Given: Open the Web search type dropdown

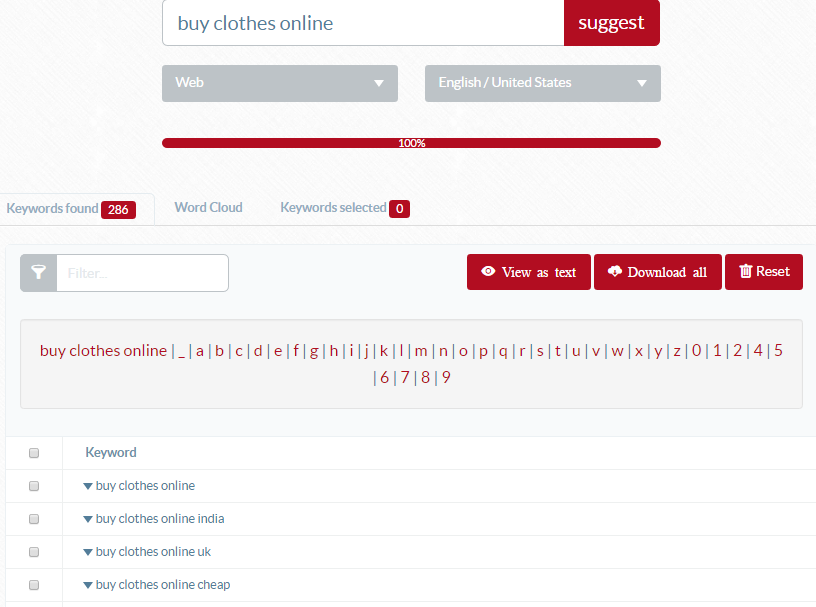Looking at the screenshot, I should (x=280, y=83).
